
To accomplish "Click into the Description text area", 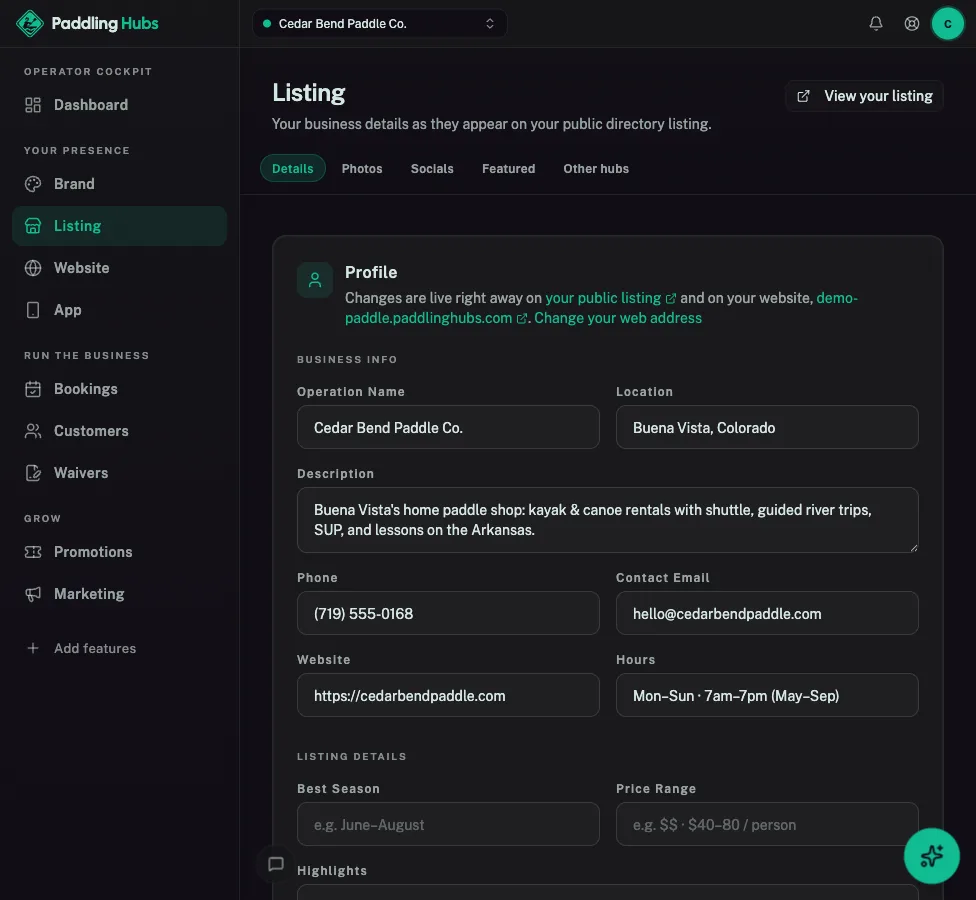I will click(x=608, y=520).
